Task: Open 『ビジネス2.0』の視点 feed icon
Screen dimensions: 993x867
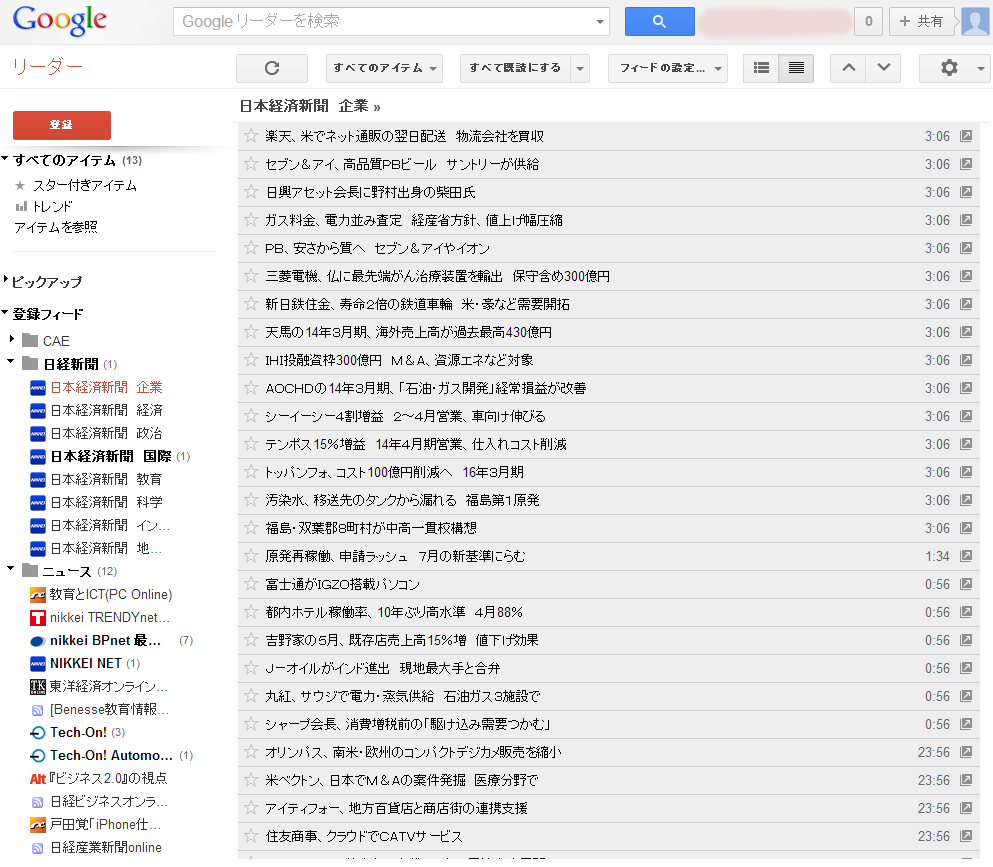Action: [38, 778]
